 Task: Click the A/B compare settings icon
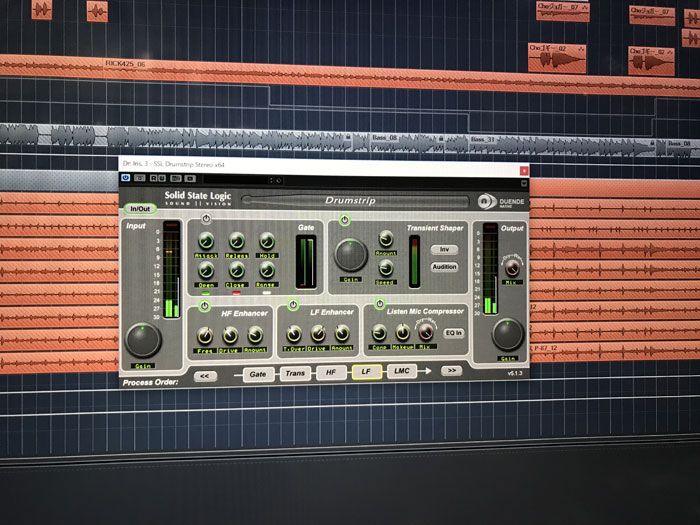tap(140, 178)
